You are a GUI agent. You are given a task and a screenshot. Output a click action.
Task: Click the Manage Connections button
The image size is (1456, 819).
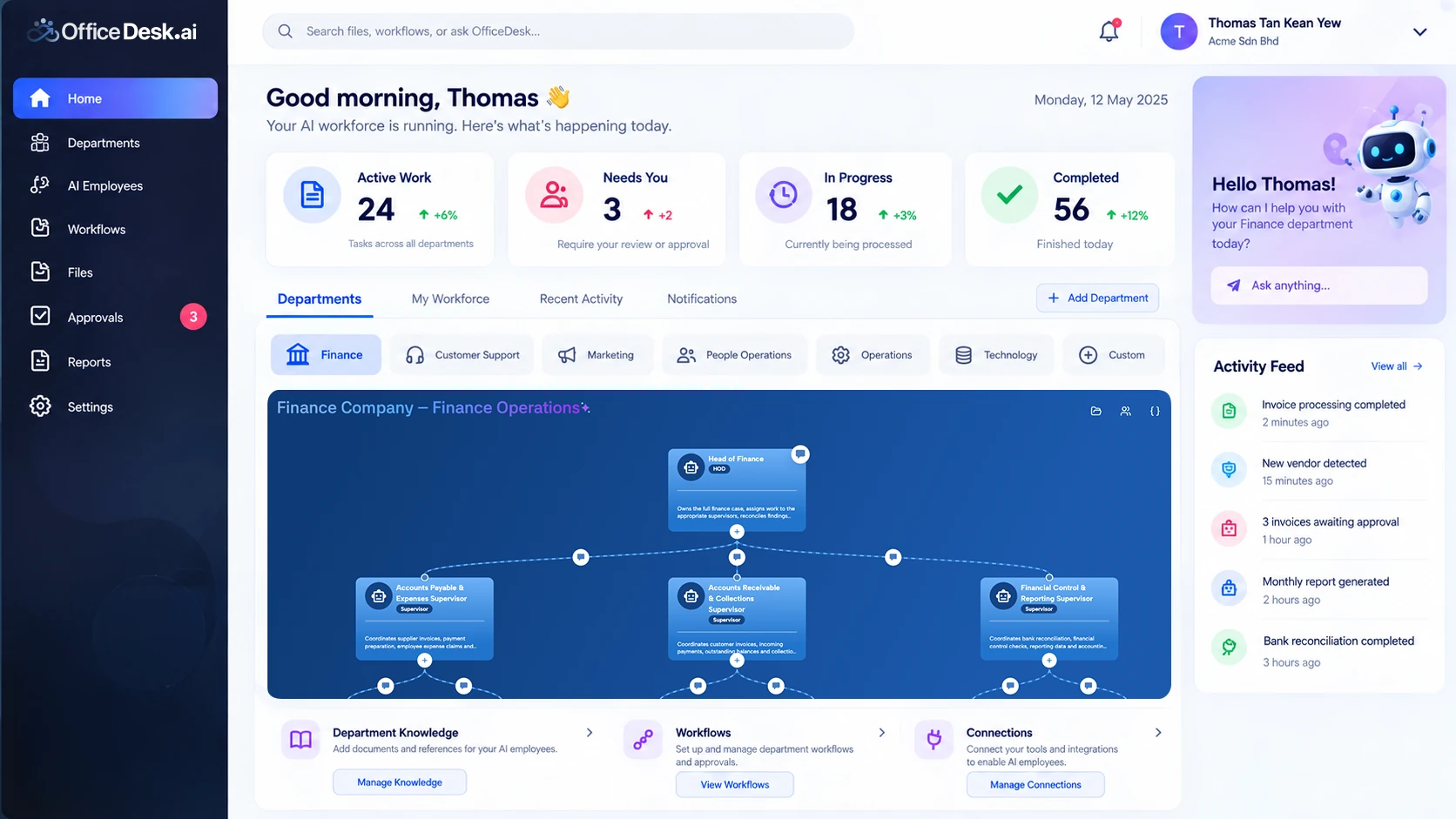(x=1035, y=784)
